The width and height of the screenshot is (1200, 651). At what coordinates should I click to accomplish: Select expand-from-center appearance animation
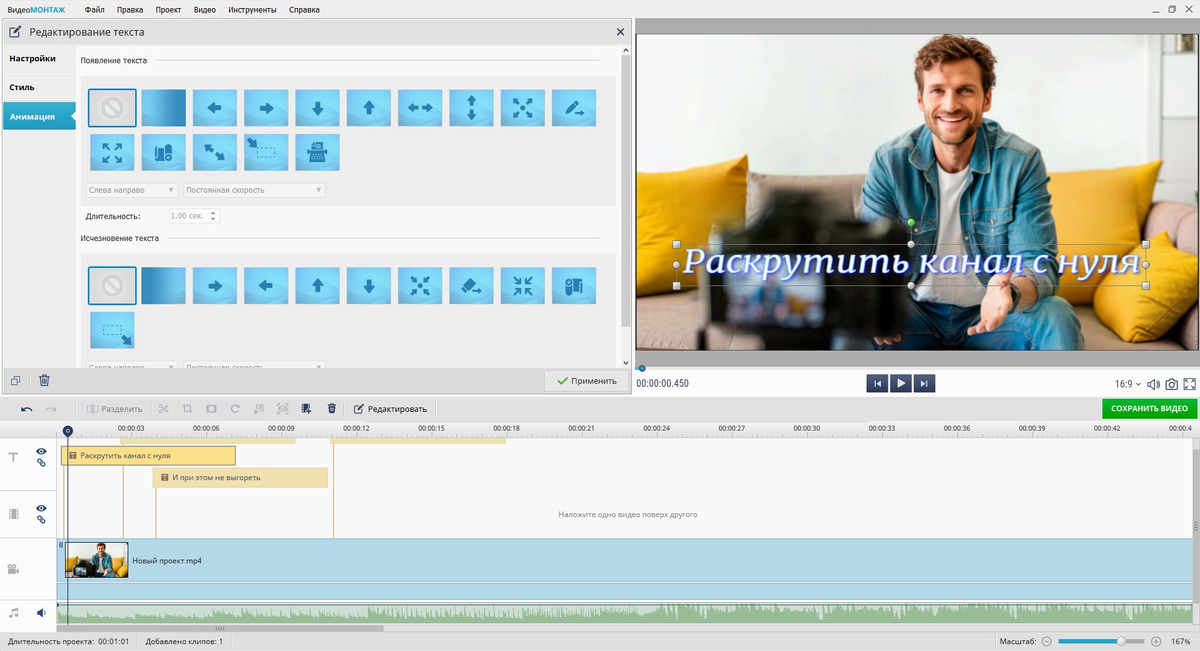tap(523, 108)
